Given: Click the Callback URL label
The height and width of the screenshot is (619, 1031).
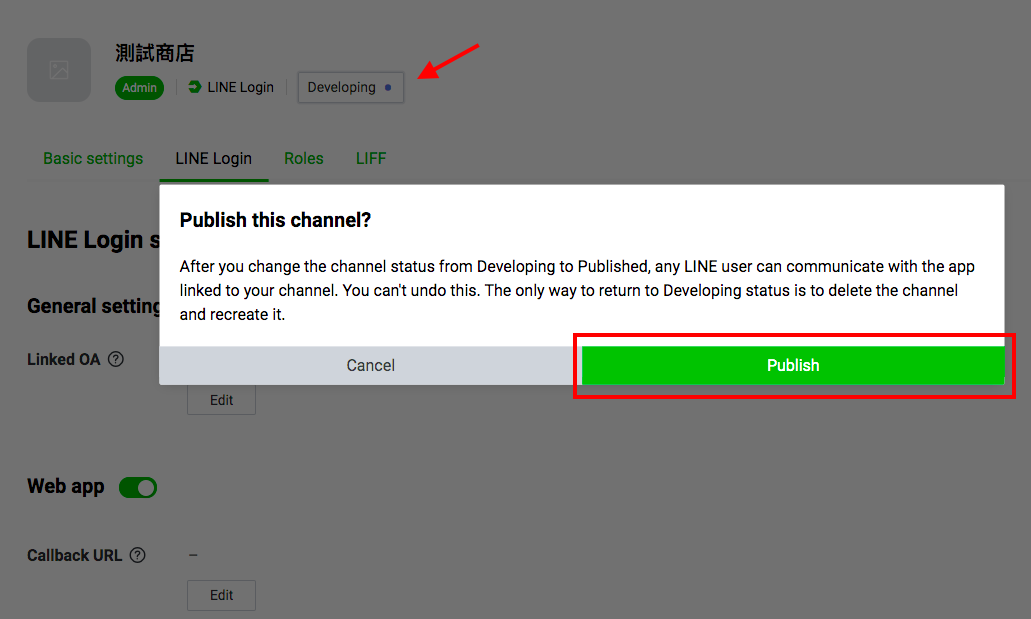Looking at the screenshot, I should pos(74,555).
